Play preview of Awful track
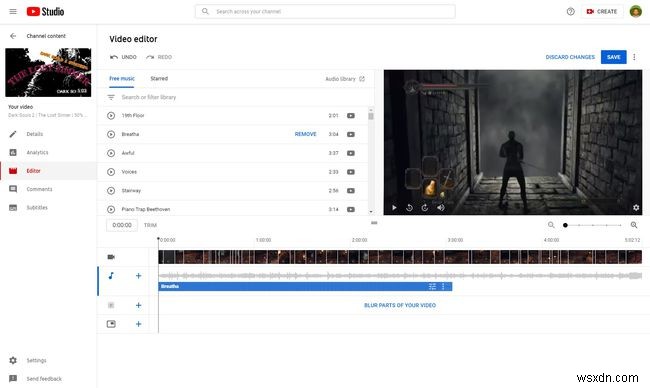 (111, 153)
